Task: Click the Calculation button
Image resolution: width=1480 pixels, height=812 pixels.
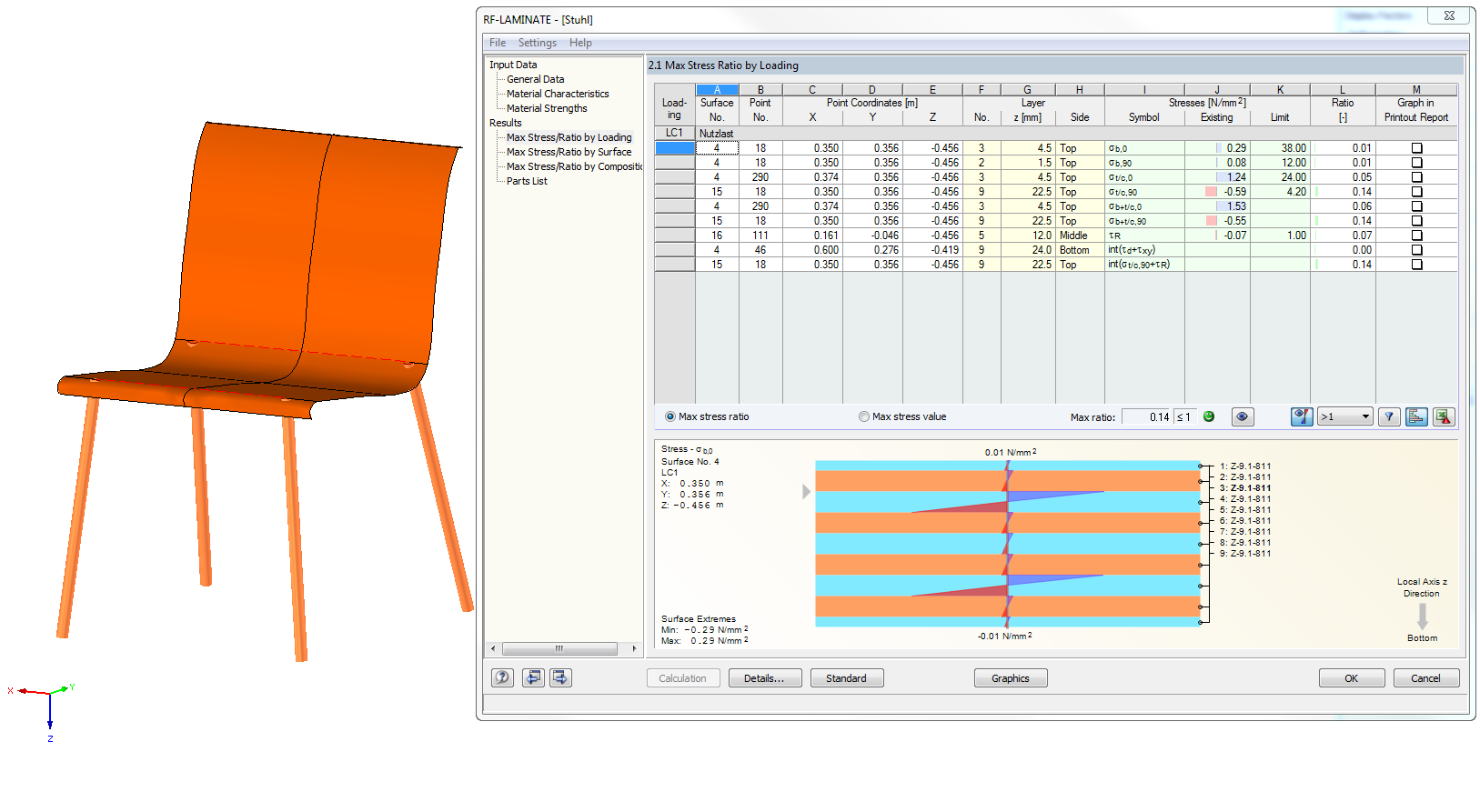Action: [x=682, y=678]
